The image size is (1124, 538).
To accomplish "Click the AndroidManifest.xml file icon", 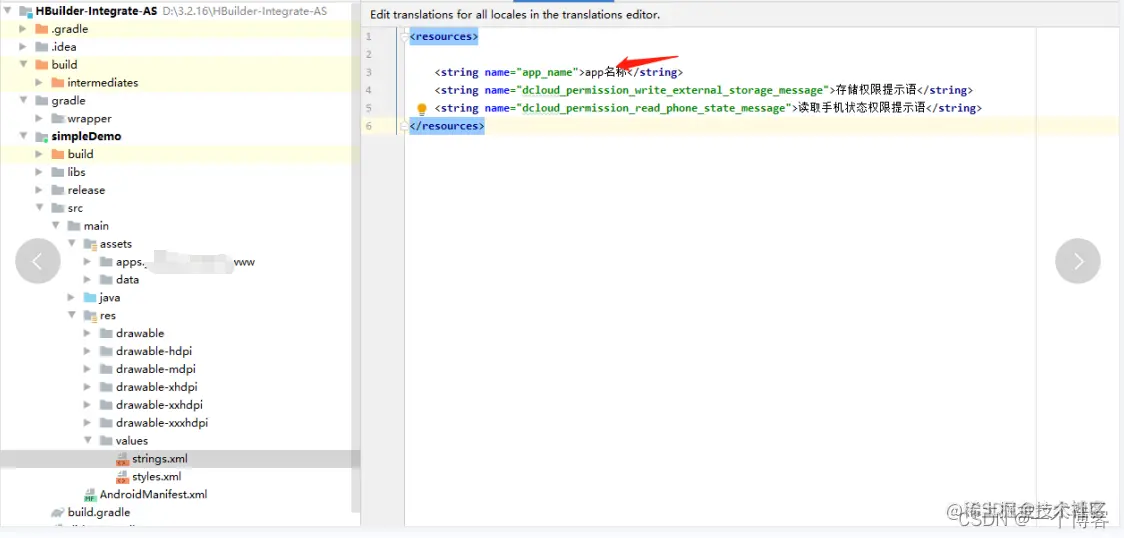I will pyautogui.click(x=90, y=494).
